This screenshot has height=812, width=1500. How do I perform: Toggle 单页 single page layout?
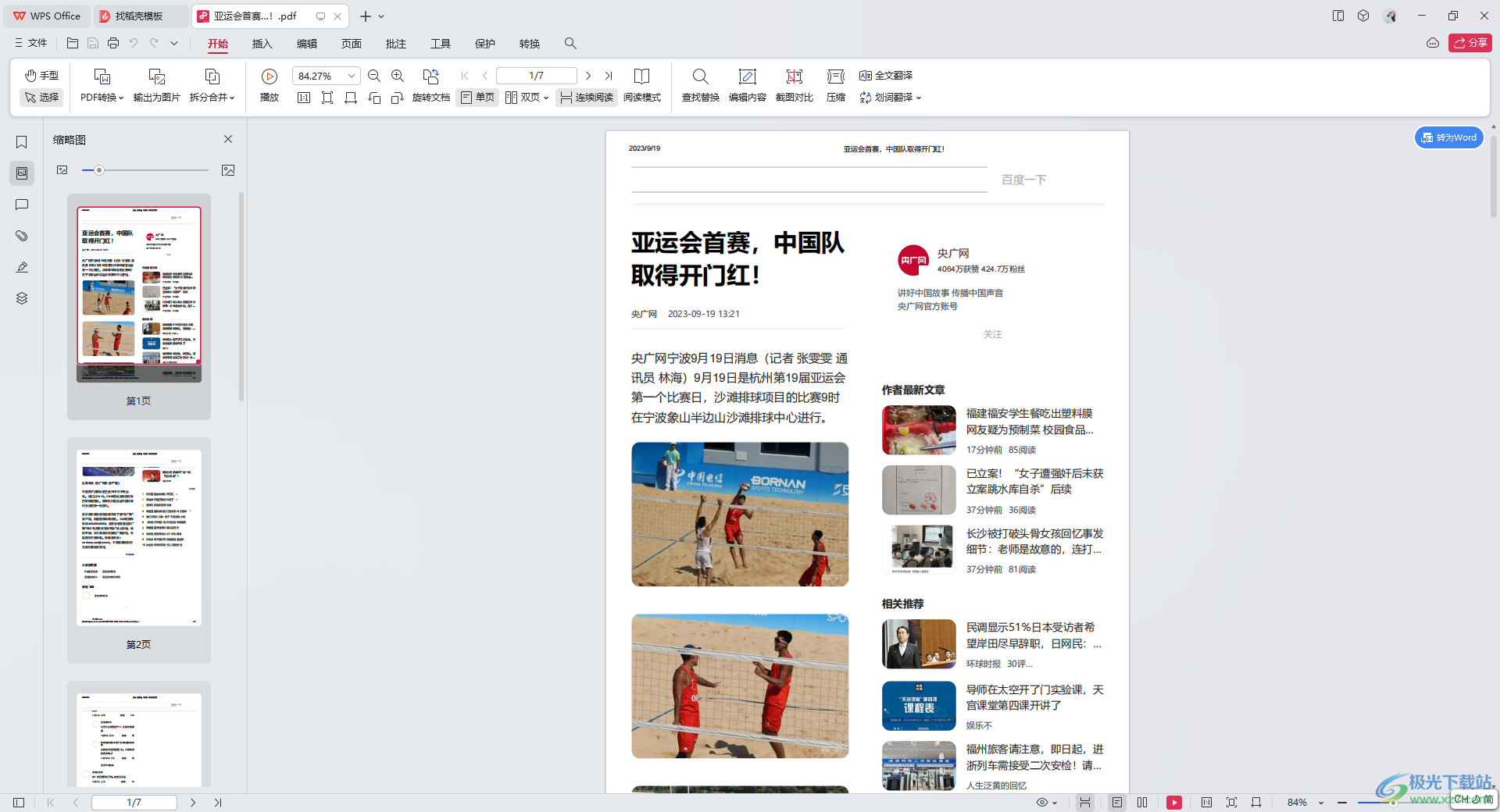pyautogui.click(x=477, y=98)
